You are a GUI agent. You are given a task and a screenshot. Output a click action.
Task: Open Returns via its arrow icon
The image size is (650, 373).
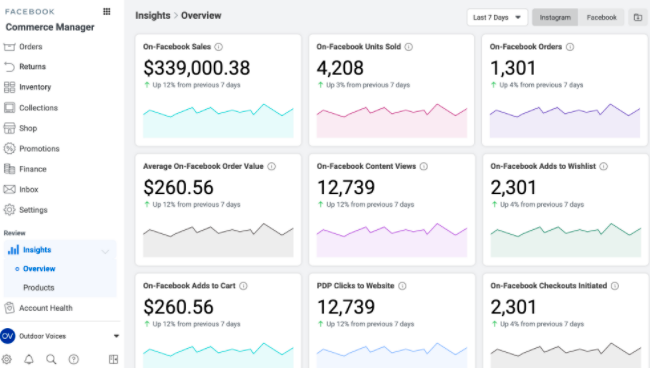point(9,67)
